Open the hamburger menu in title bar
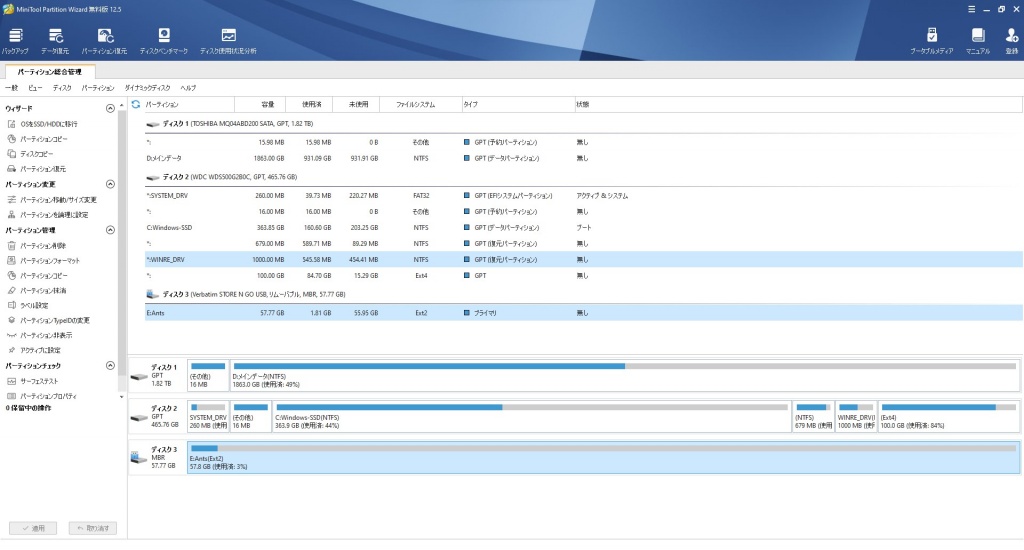This screenshot has height=550, width=1024. point(971,9)
